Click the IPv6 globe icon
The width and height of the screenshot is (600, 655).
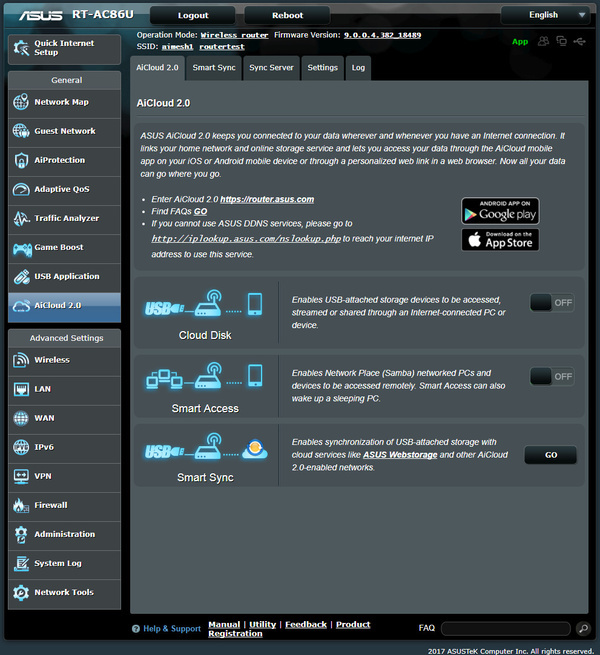coord(21,447)
